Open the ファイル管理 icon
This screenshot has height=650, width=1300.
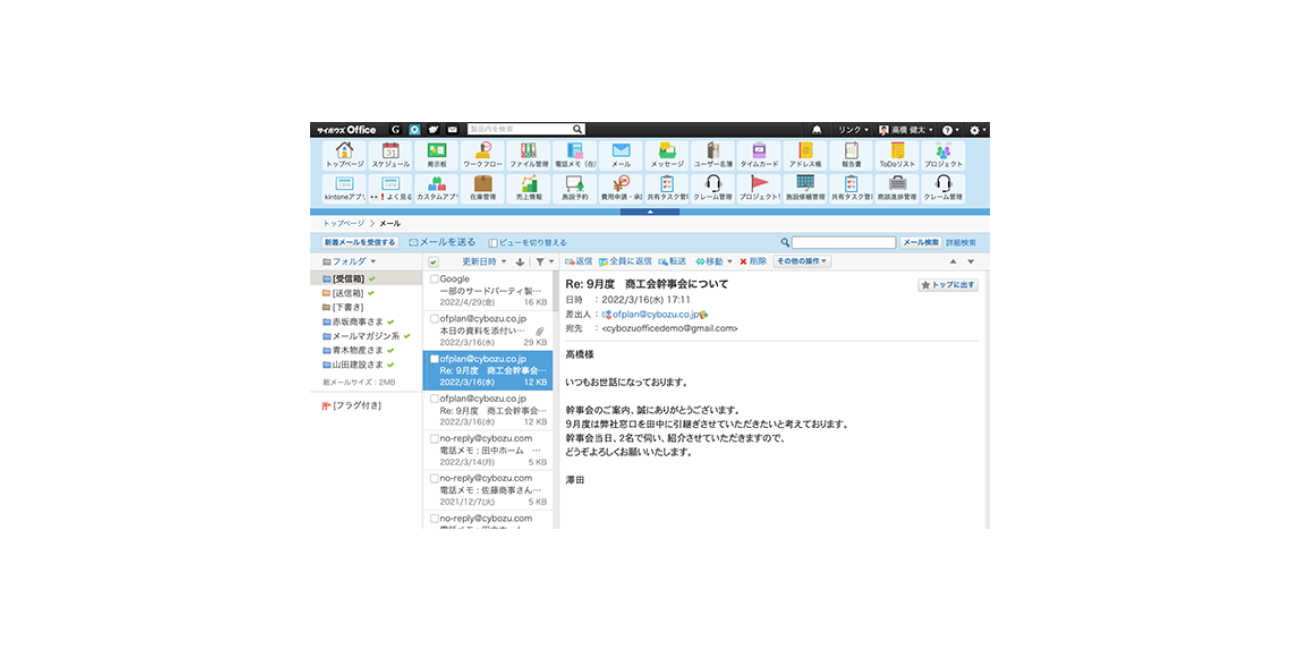pos(528,155)
